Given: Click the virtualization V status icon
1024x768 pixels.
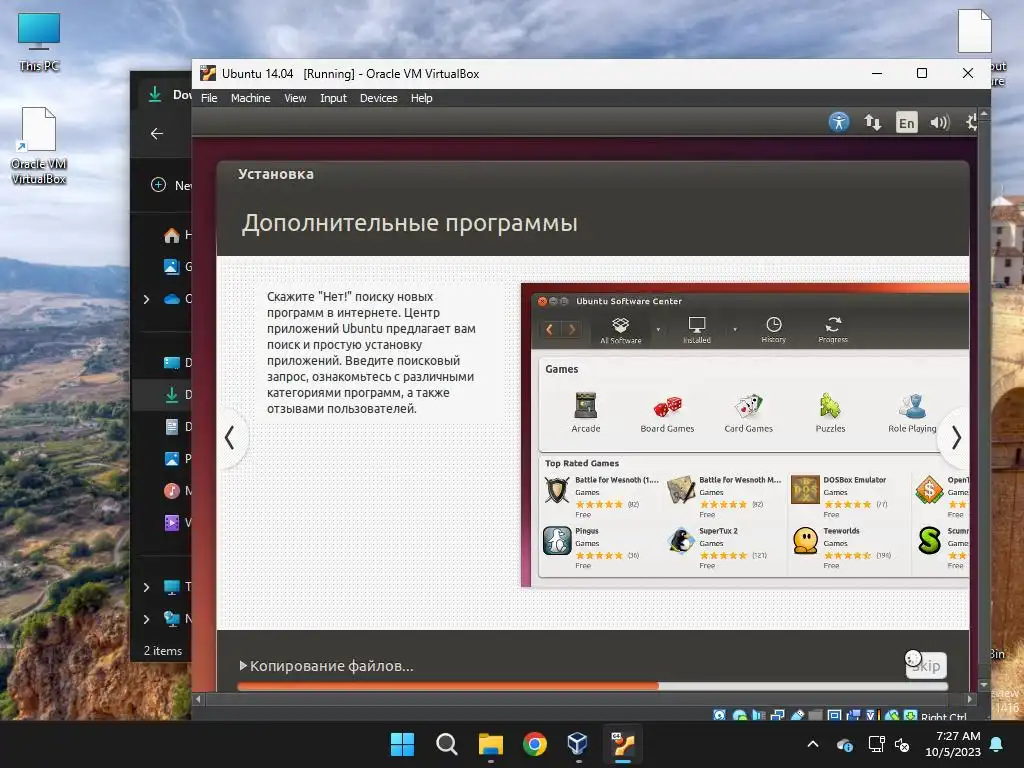Looking at the screenshot, I should tap(872, 715).
